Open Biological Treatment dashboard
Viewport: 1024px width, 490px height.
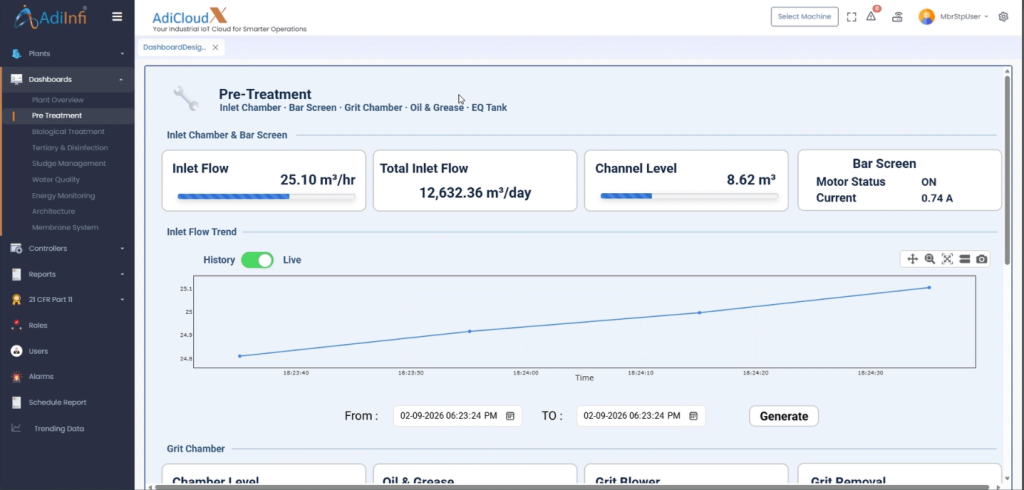pos(68,131)
